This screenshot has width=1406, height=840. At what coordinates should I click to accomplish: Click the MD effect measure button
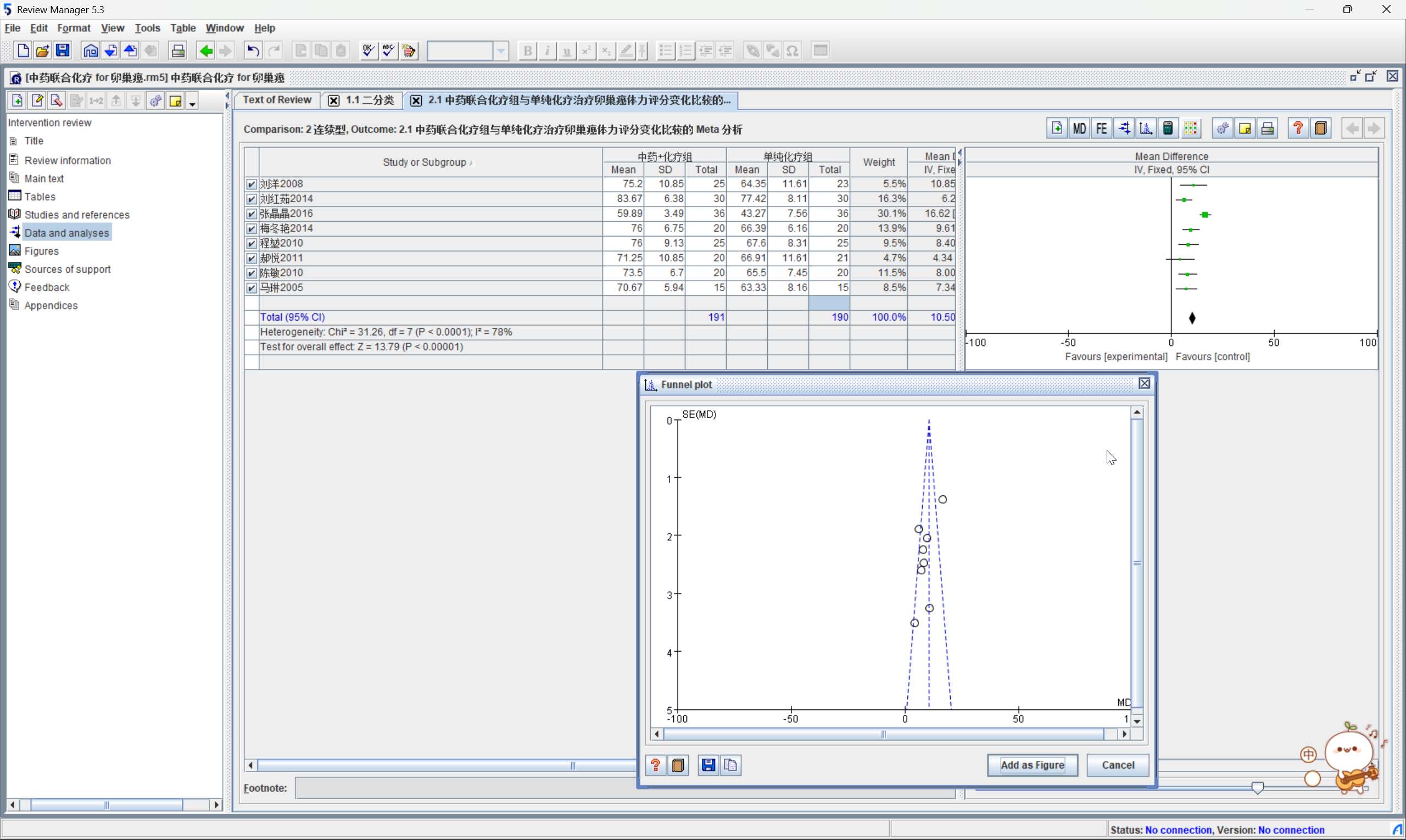pos(1079,128)
